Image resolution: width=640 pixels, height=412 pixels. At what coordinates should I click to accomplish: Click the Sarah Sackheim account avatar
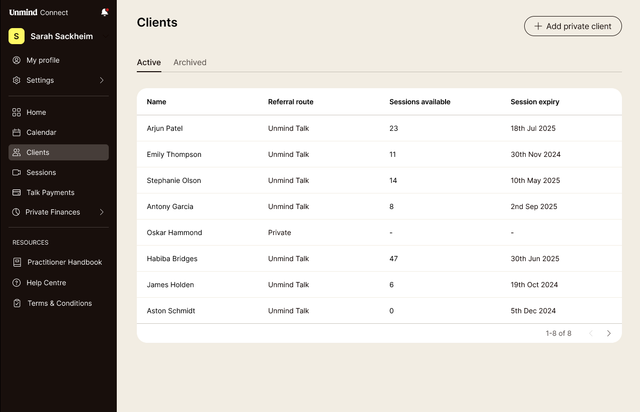coord(16,36)
